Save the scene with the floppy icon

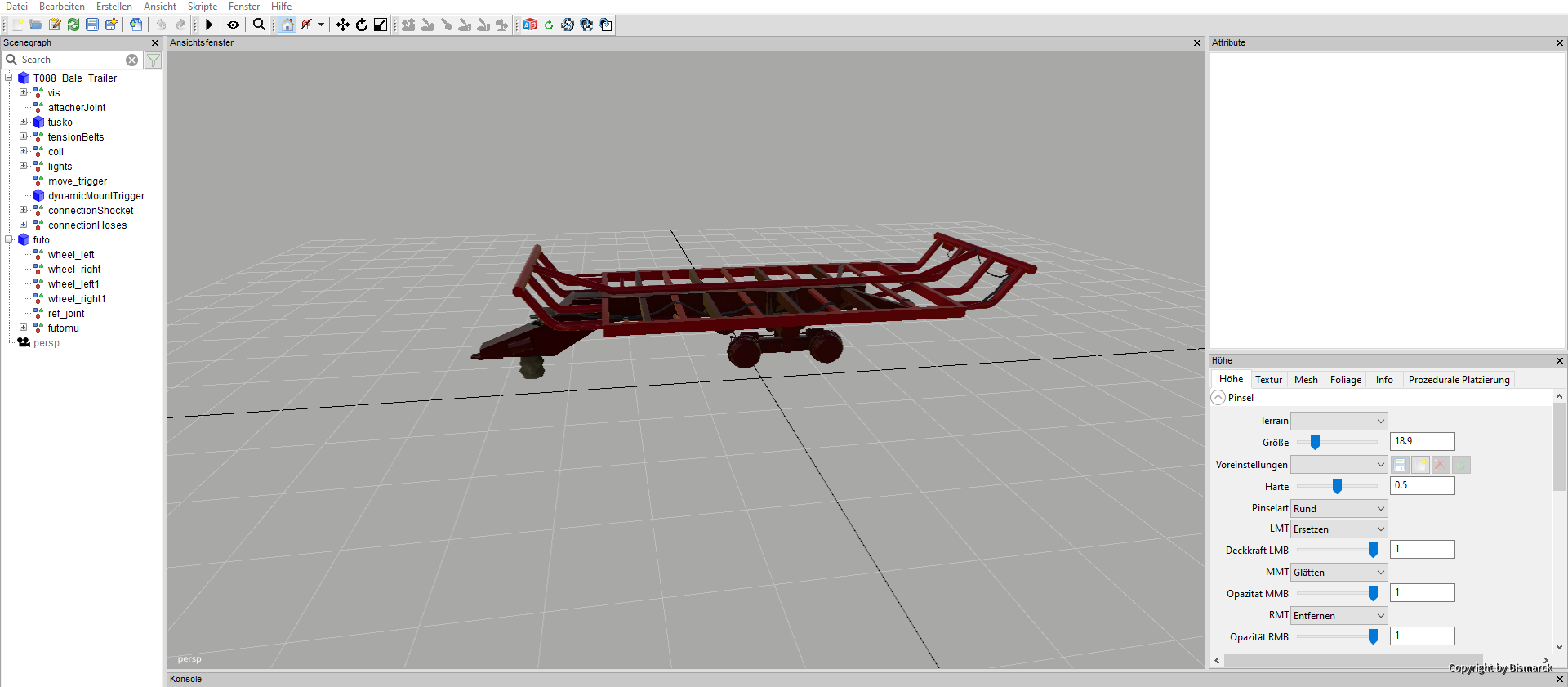(92, 25)
